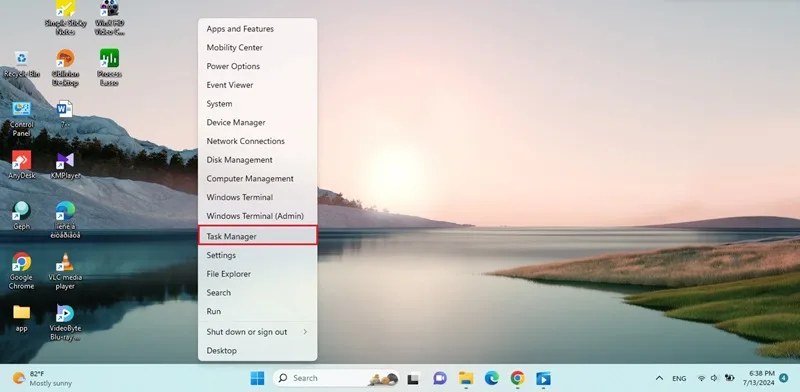Screen dimensions: 800x392
Task: Open File Explorer taskbar icon
Action: coord(466,378)
